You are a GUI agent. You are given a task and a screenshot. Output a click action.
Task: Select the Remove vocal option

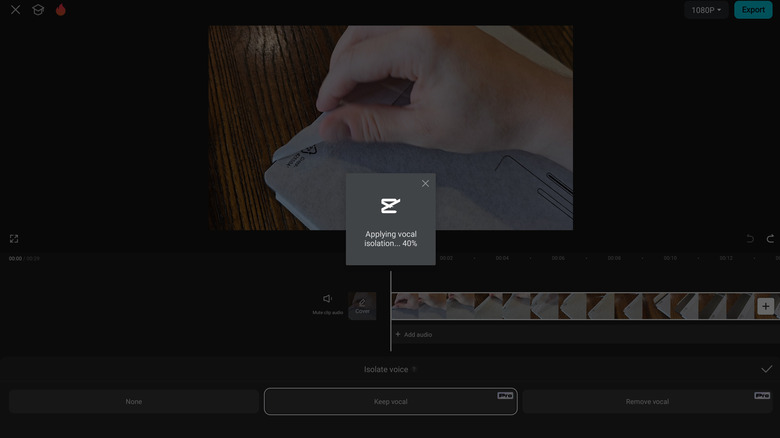point(647,401)
